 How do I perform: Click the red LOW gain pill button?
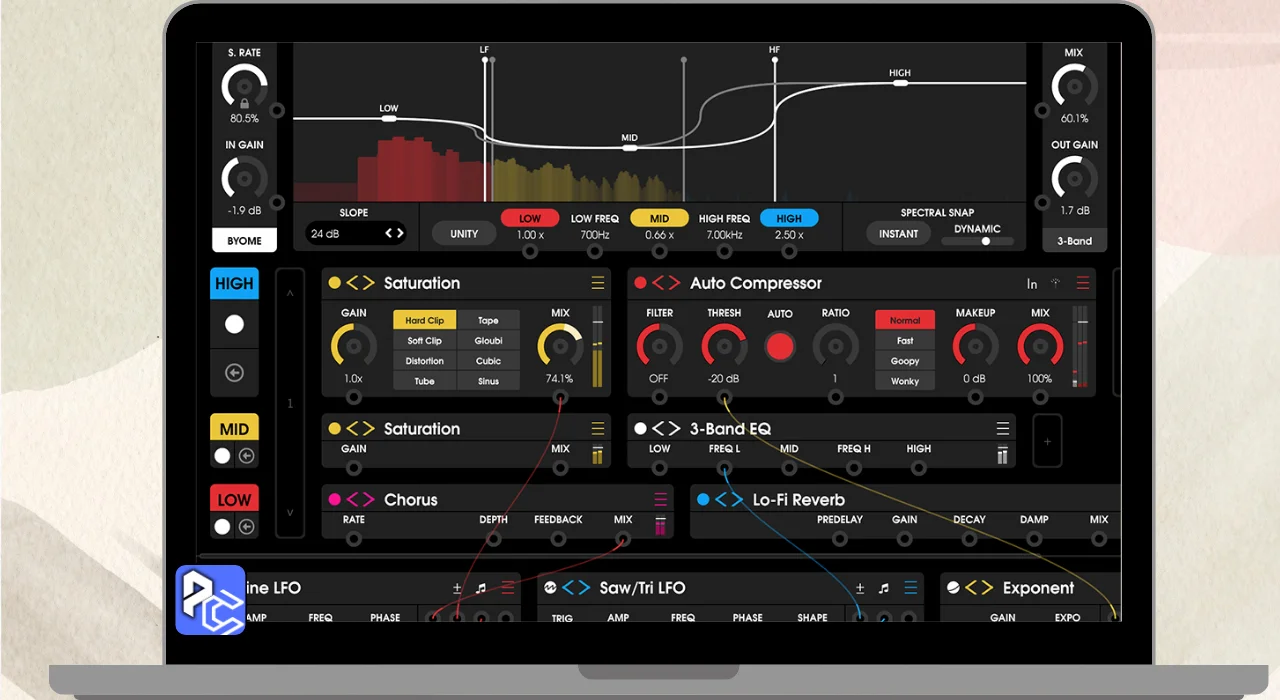(x=530, y=218)
